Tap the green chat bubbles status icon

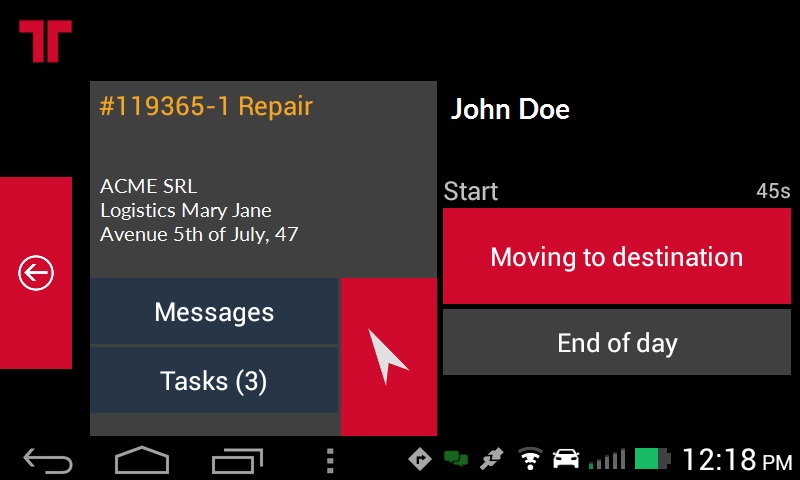click(x=456, y=458)
